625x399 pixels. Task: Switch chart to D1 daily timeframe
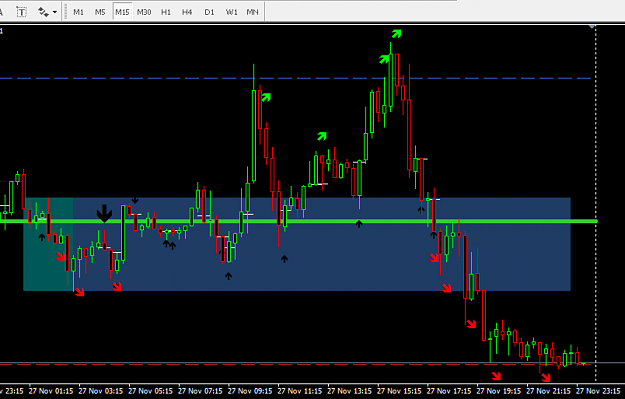[209, 12]
